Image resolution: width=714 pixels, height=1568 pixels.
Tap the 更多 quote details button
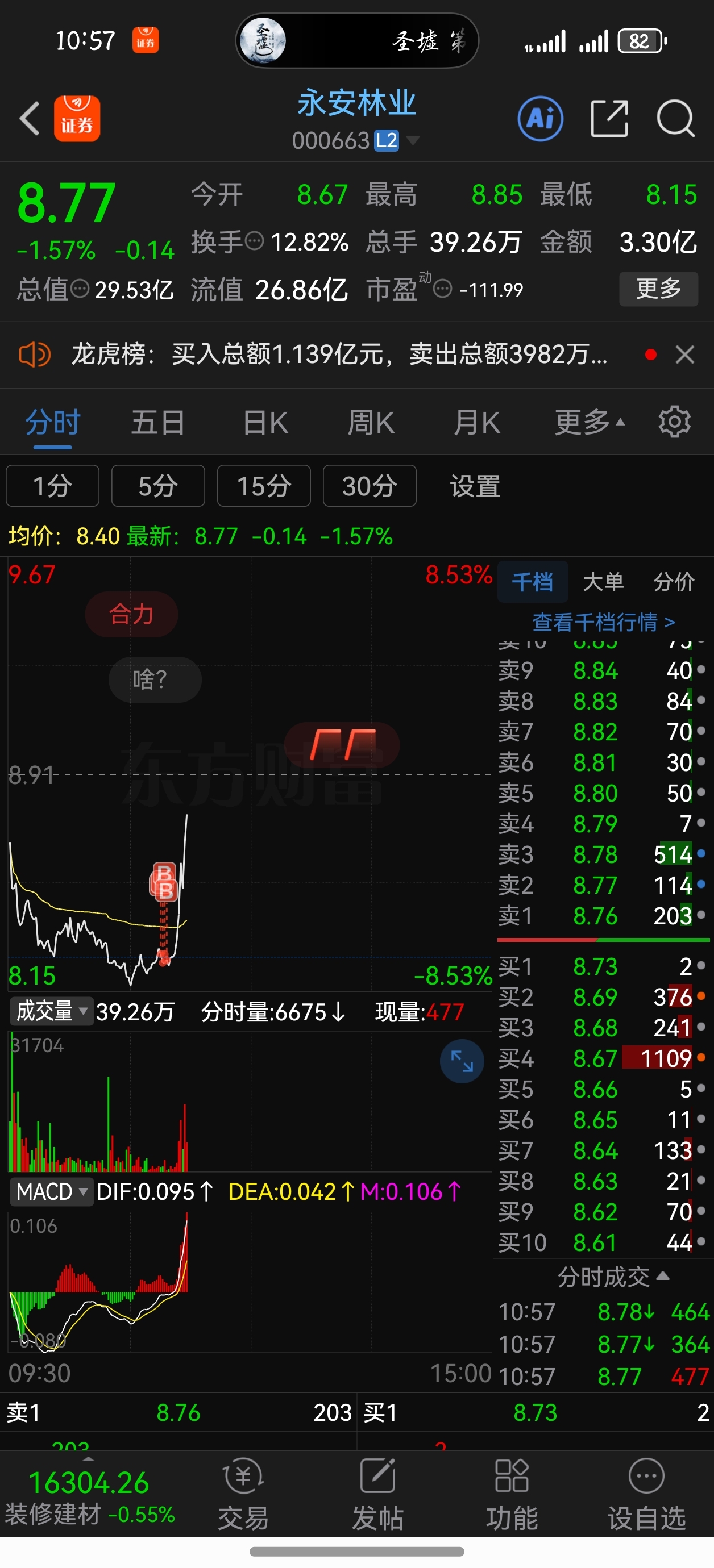(x=658, y=289)
